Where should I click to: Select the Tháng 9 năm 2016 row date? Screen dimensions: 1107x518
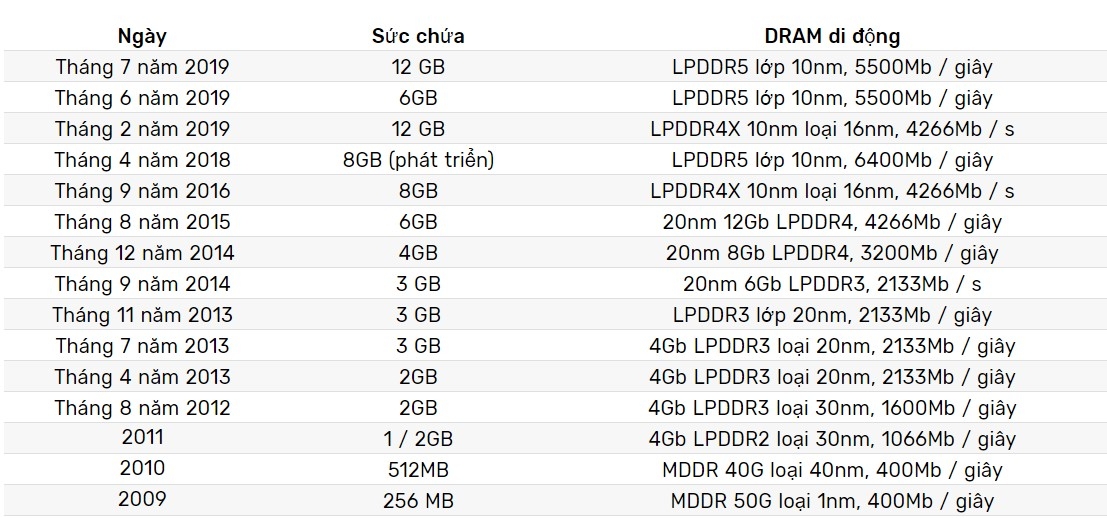pos(142,191)
